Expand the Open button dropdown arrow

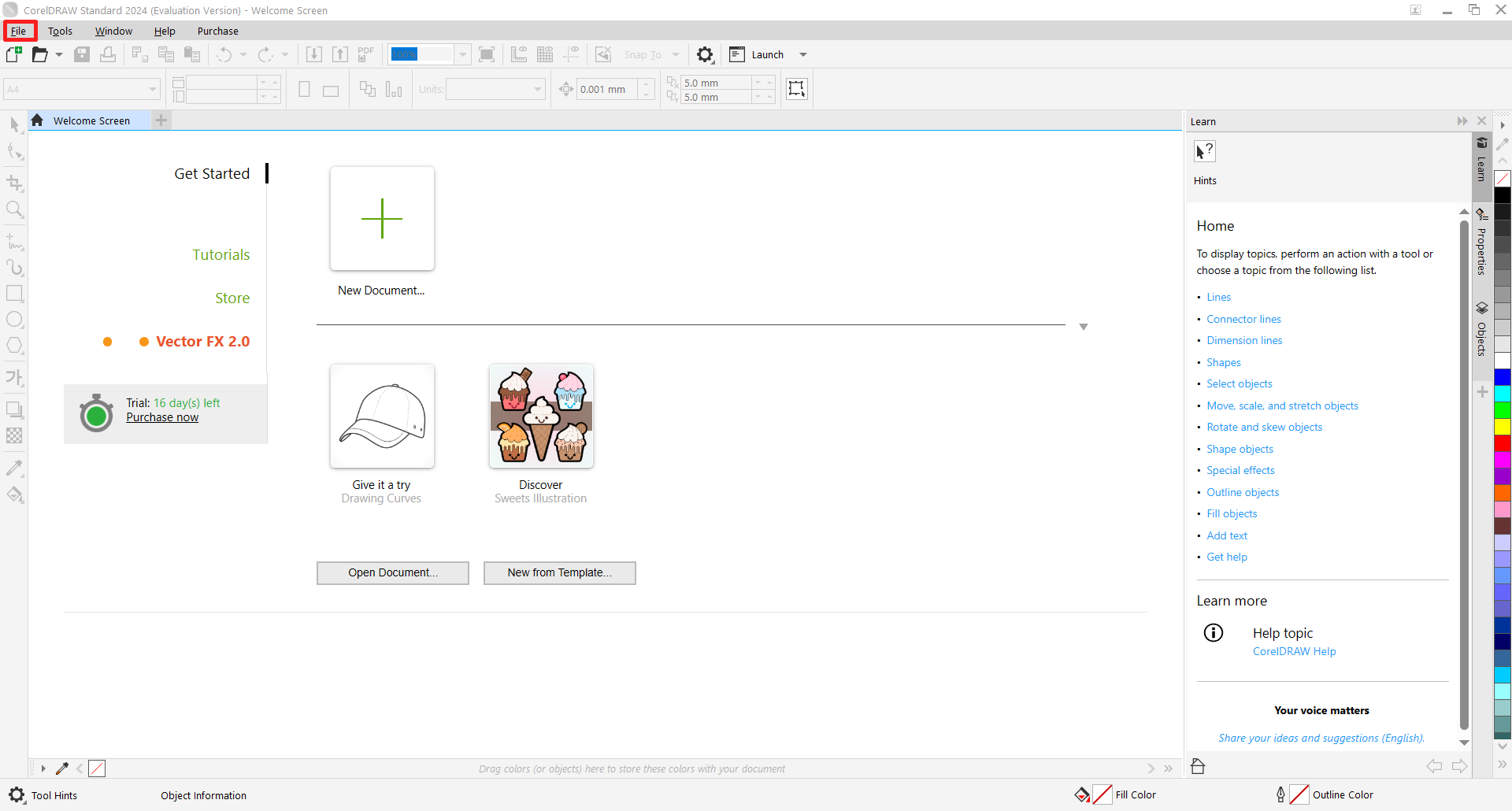tap(59, 54)
